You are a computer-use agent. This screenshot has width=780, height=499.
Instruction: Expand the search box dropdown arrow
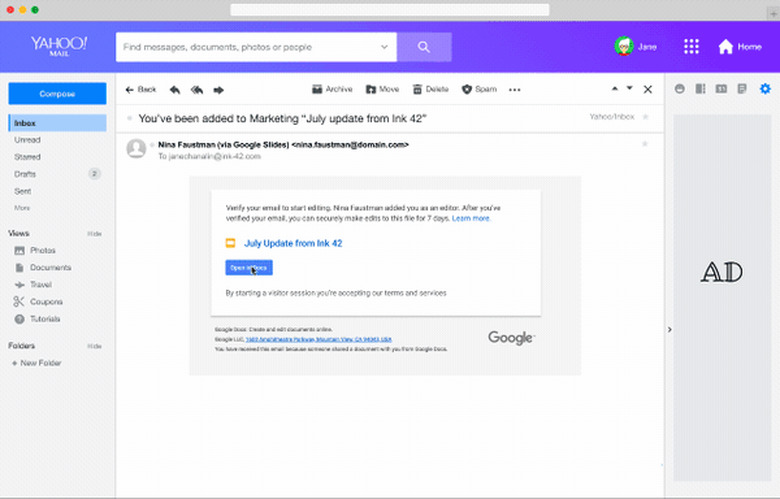click(385, 47)
